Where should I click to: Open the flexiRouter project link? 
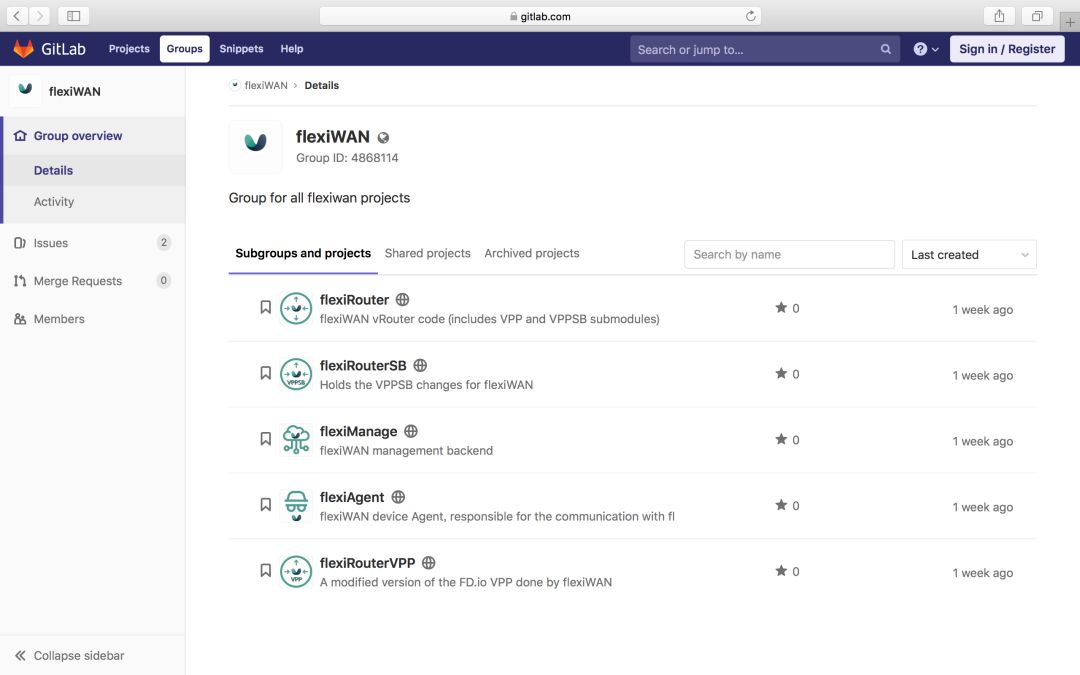[354, 300]
